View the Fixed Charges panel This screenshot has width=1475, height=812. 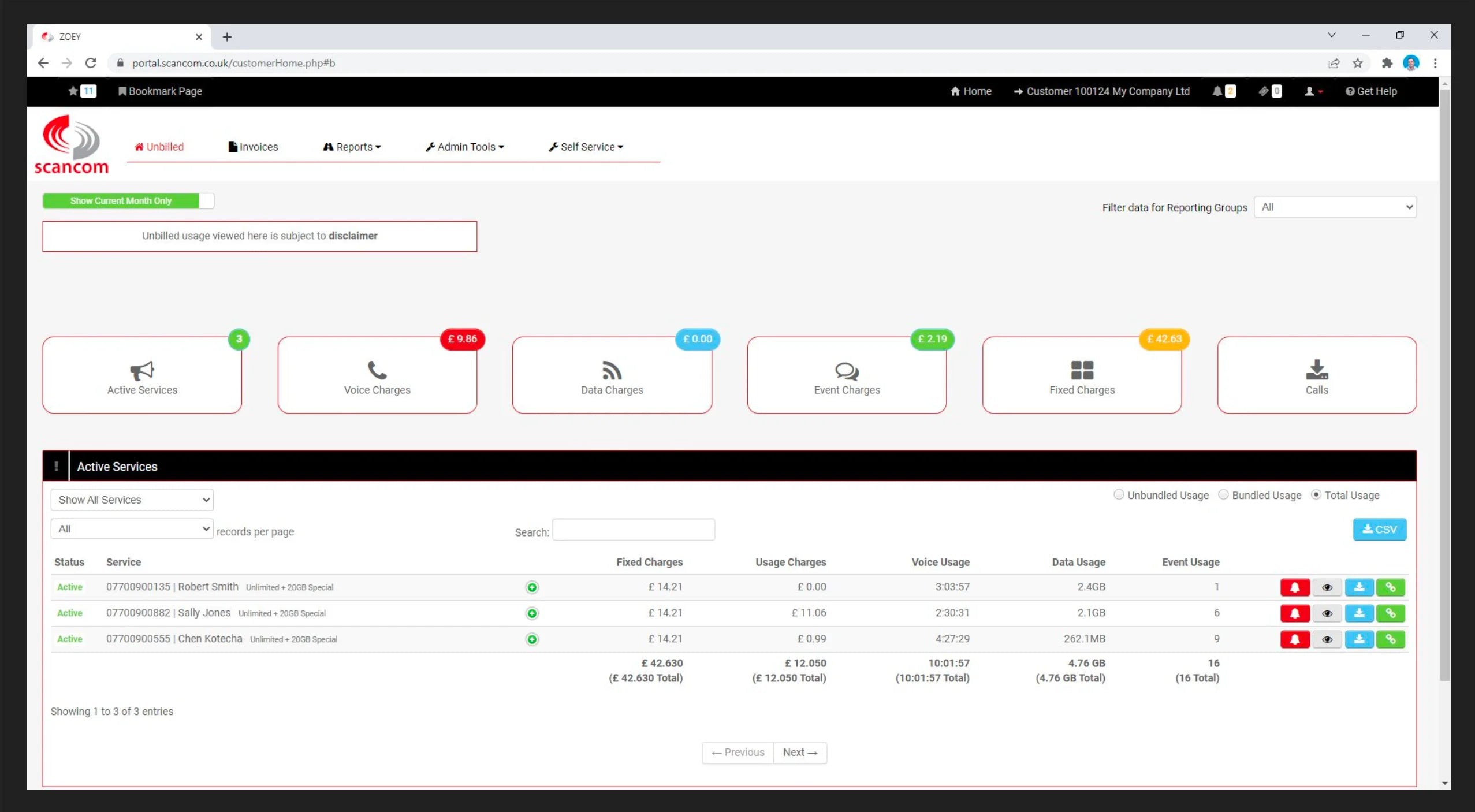pyautogui.click(x=1081, y=375)
